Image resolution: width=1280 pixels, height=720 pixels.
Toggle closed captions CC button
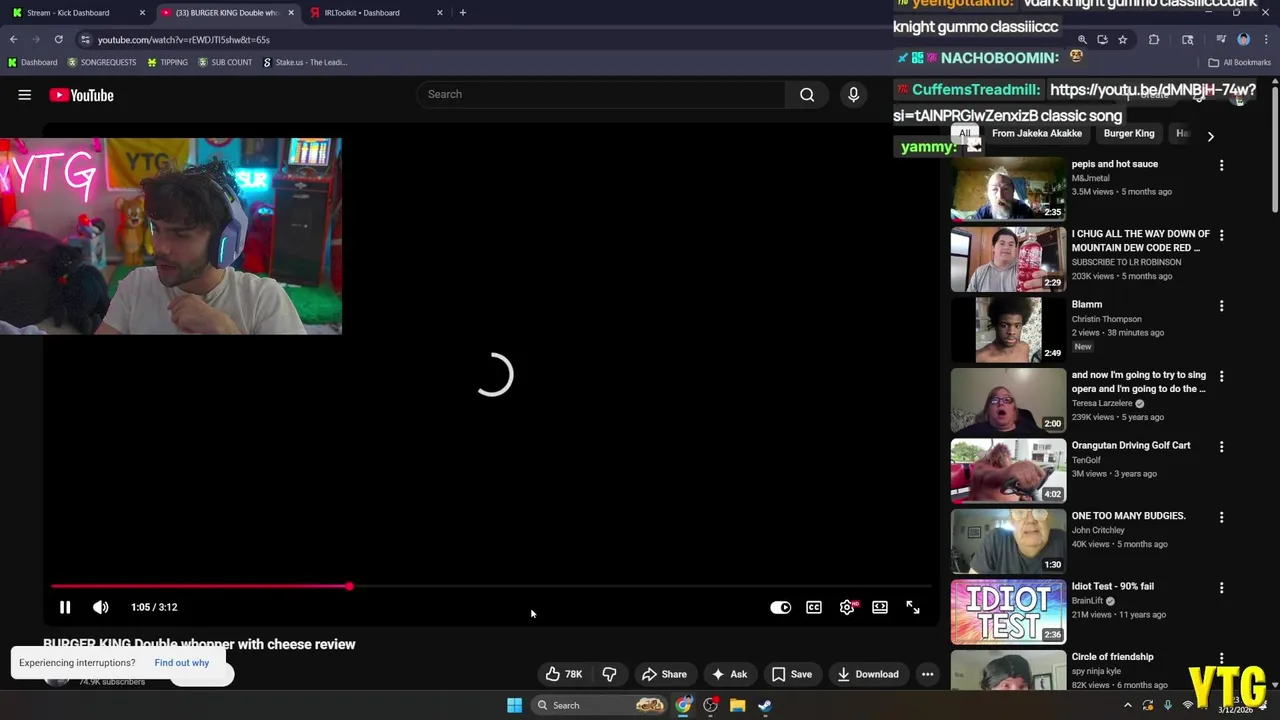pos(814,607)
